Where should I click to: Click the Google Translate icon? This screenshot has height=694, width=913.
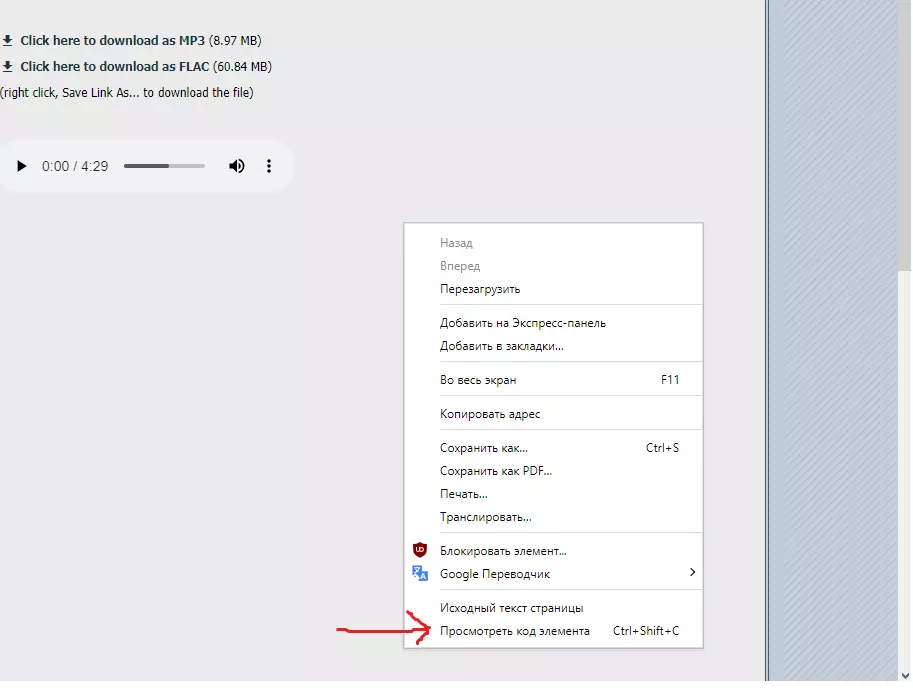click(x=420, y=573)
